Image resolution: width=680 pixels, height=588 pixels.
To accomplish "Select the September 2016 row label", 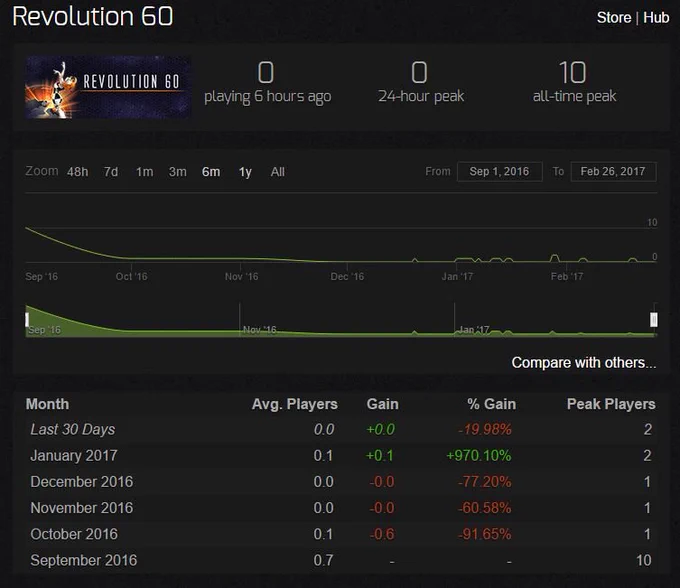I will coord(84,560).
